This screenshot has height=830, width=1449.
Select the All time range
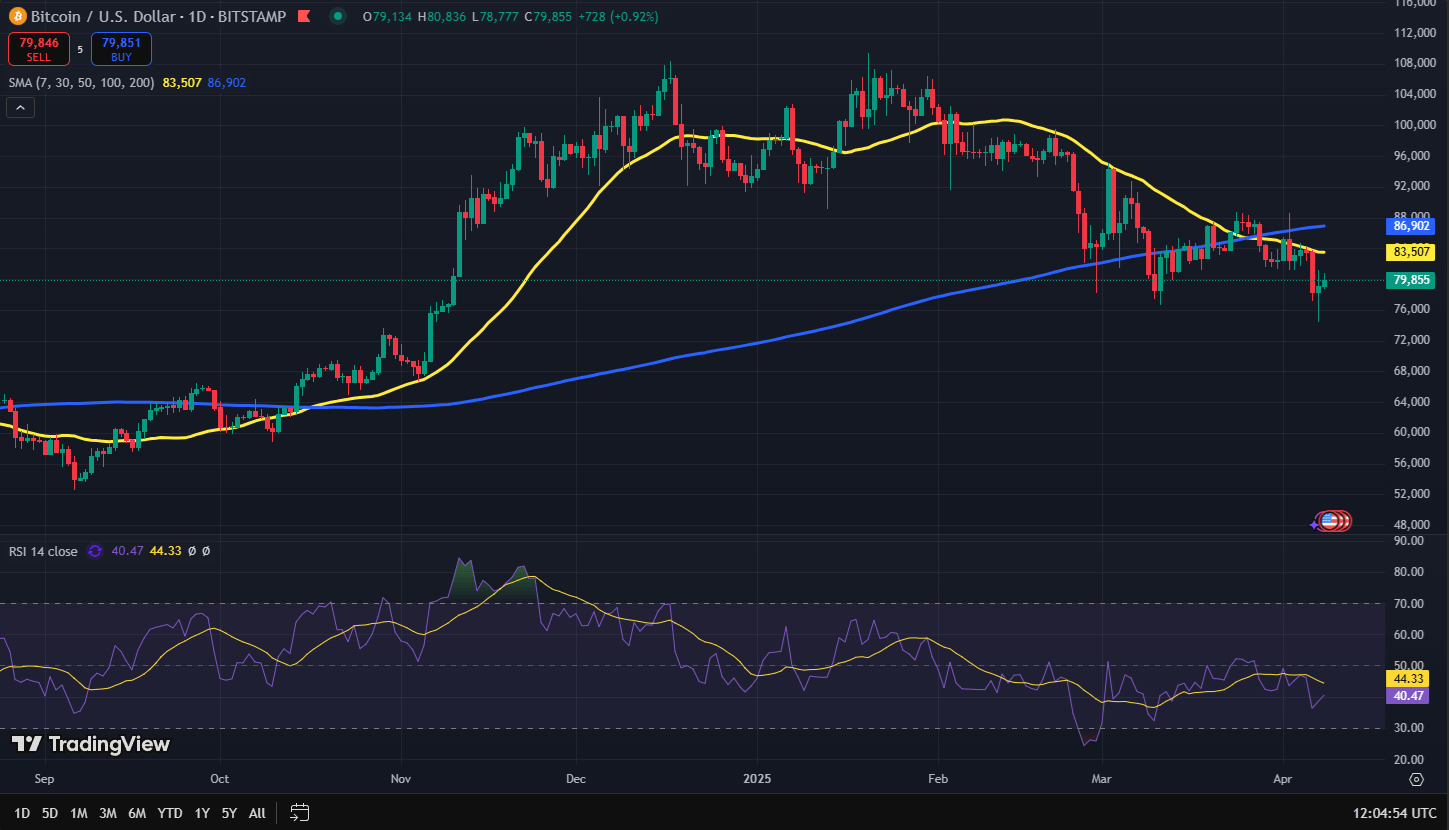257,813
